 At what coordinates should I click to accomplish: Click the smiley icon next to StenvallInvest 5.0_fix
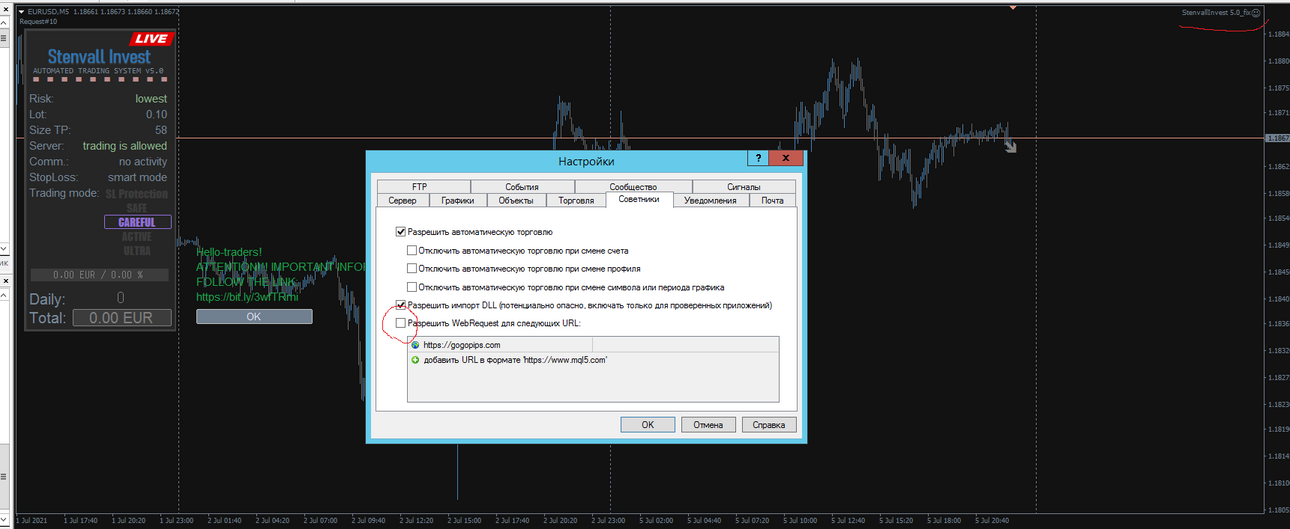(x=1256, y=13)
